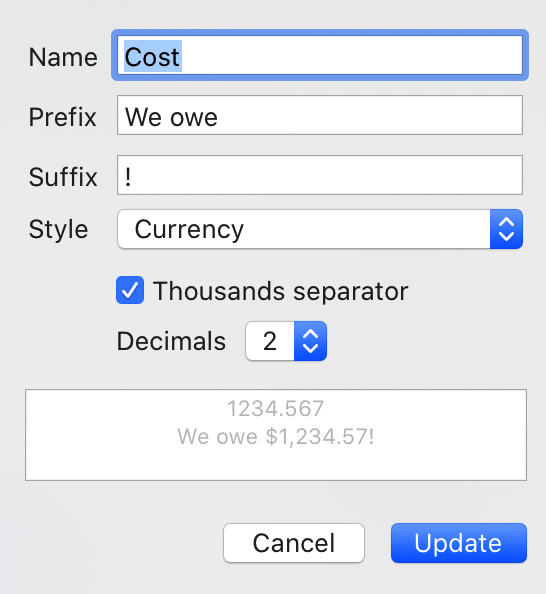Click the sample number 1234.567 in preview
The width and height of the screenshot is (546, 594).
(275, 409)
